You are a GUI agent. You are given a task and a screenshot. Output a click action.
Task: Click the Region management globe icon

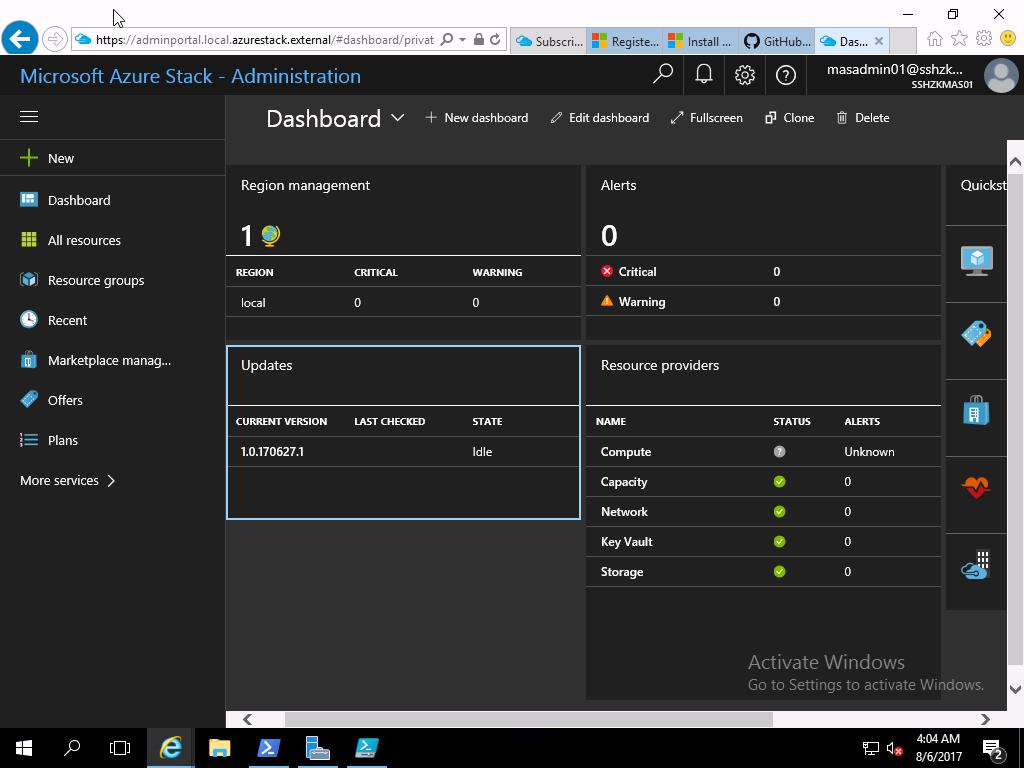tap(270, 235)
